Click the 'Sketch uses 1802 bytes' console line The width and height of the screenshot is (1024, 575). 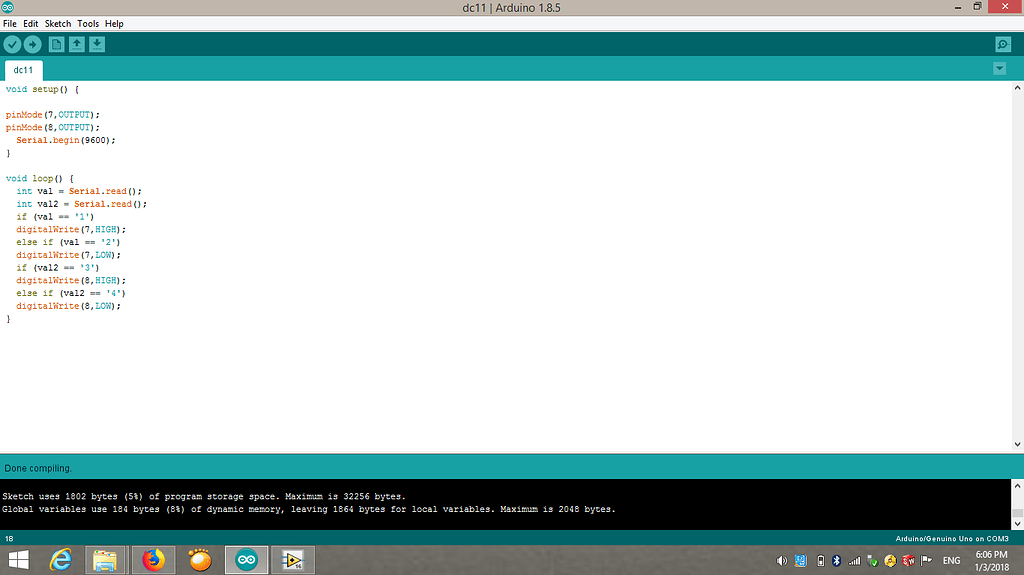click(204, 497)
